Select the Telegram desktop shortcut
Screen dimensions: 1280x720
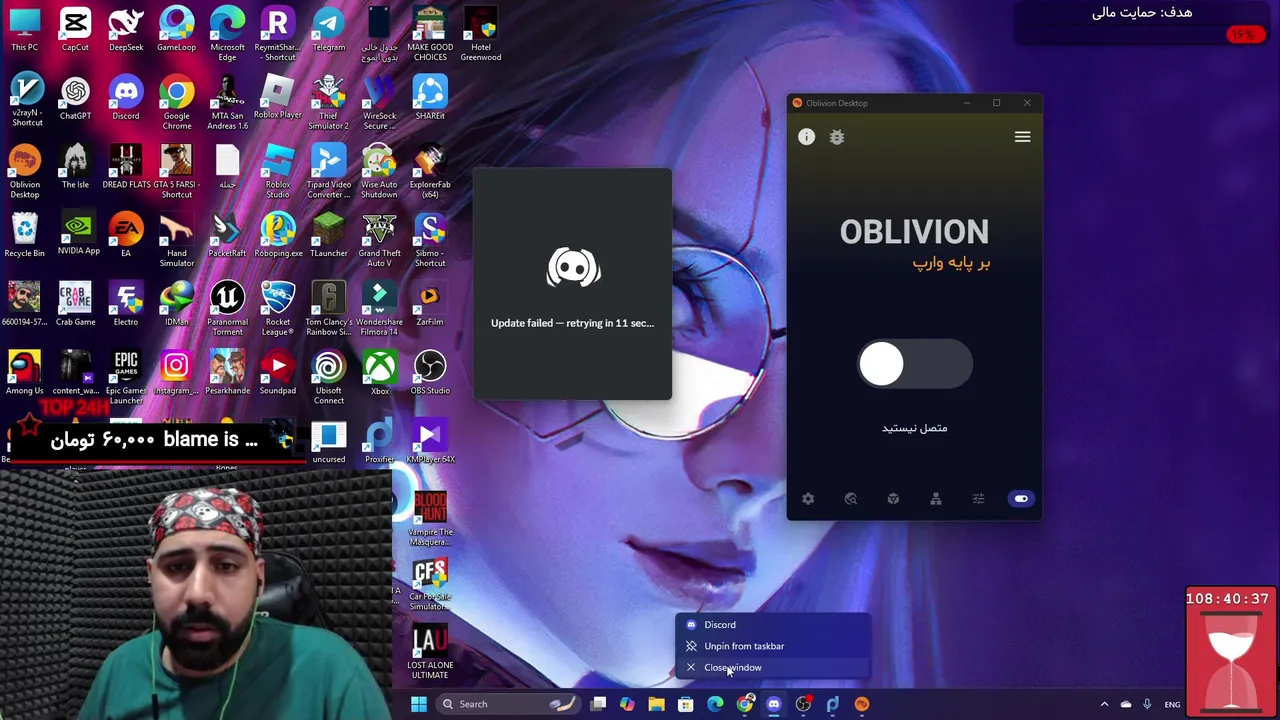click(x=328, y=29)
